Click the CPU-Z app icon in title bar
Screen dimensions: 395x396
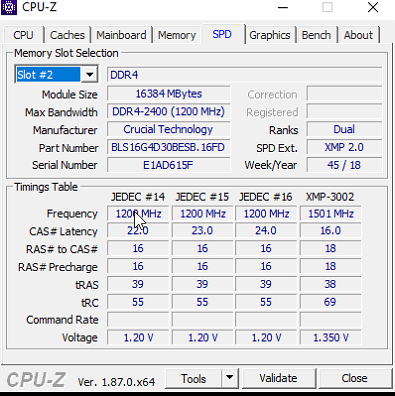(x=9, y=7)
